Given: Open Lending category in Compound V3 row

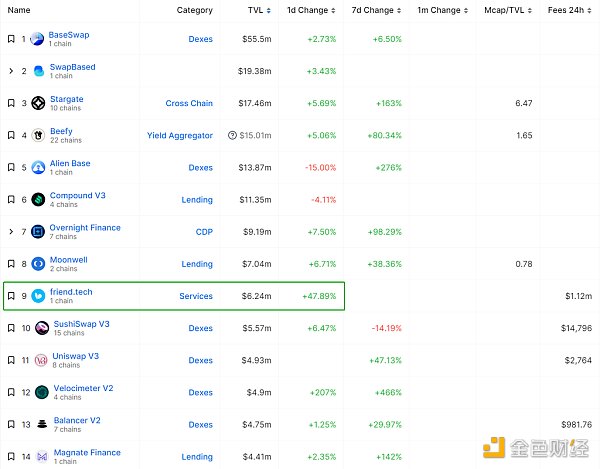Looking at the screenshot, I should click(x=197, y=200).
